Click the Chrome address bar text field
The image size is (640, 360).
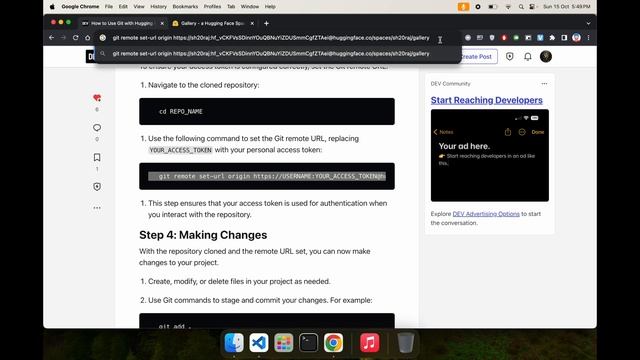click(x=271, y=38)
